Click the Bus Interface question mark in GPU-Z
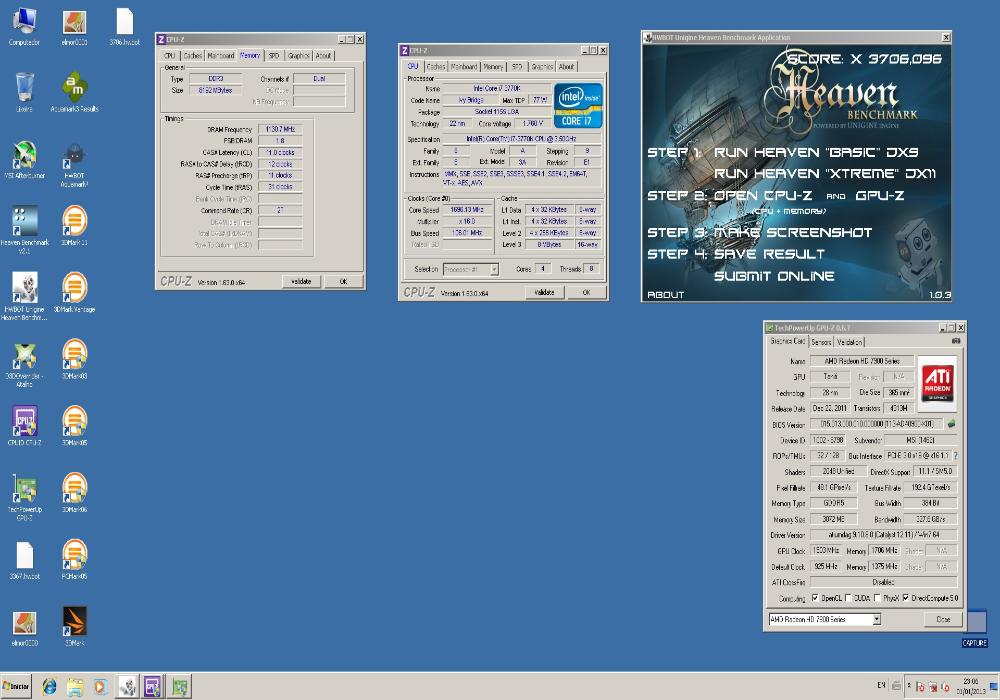 (x=955, y=455)
